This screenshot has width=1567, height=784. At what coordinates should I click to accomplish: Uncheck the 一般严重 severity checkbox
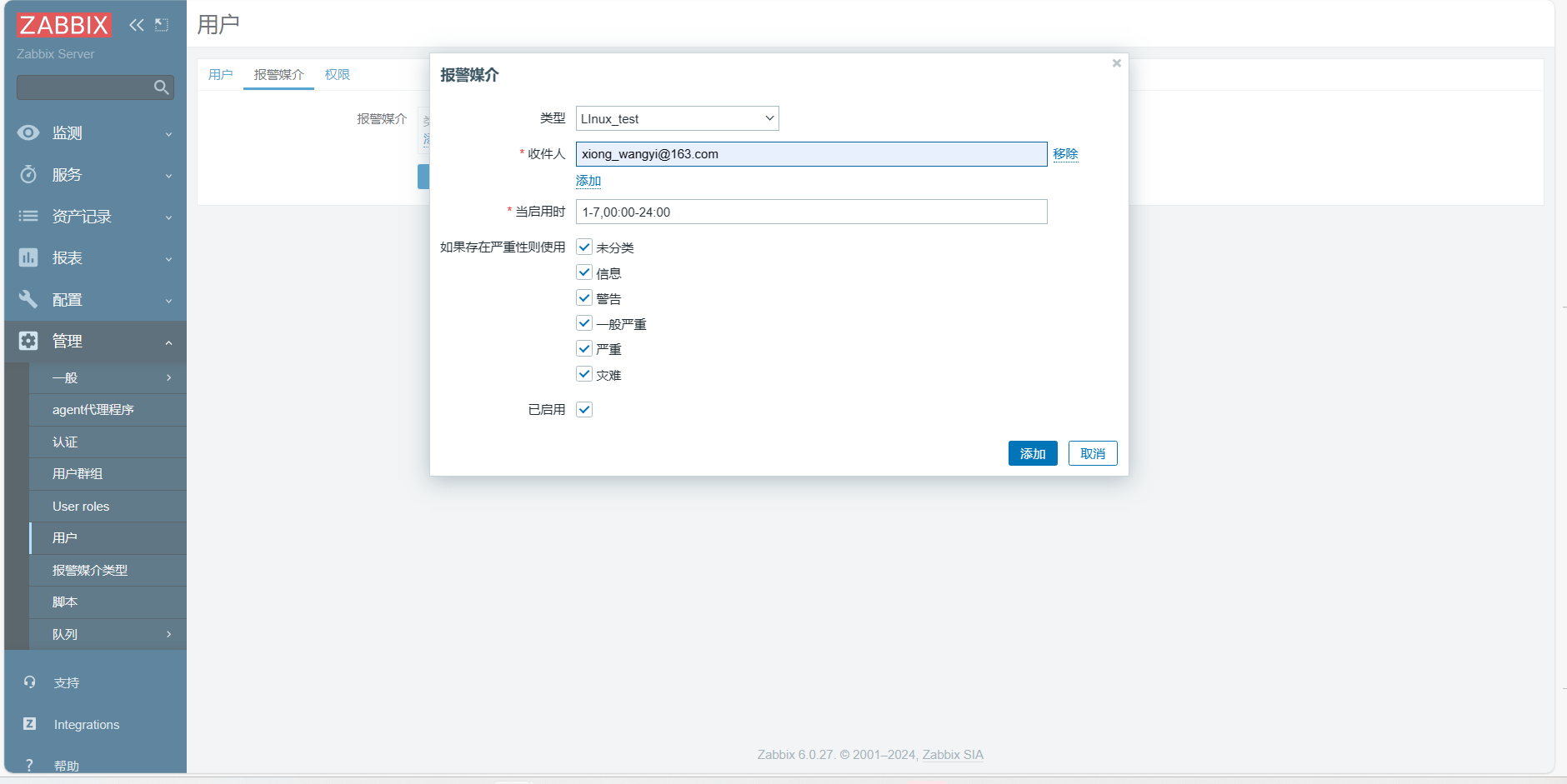(x=584, y=323)
